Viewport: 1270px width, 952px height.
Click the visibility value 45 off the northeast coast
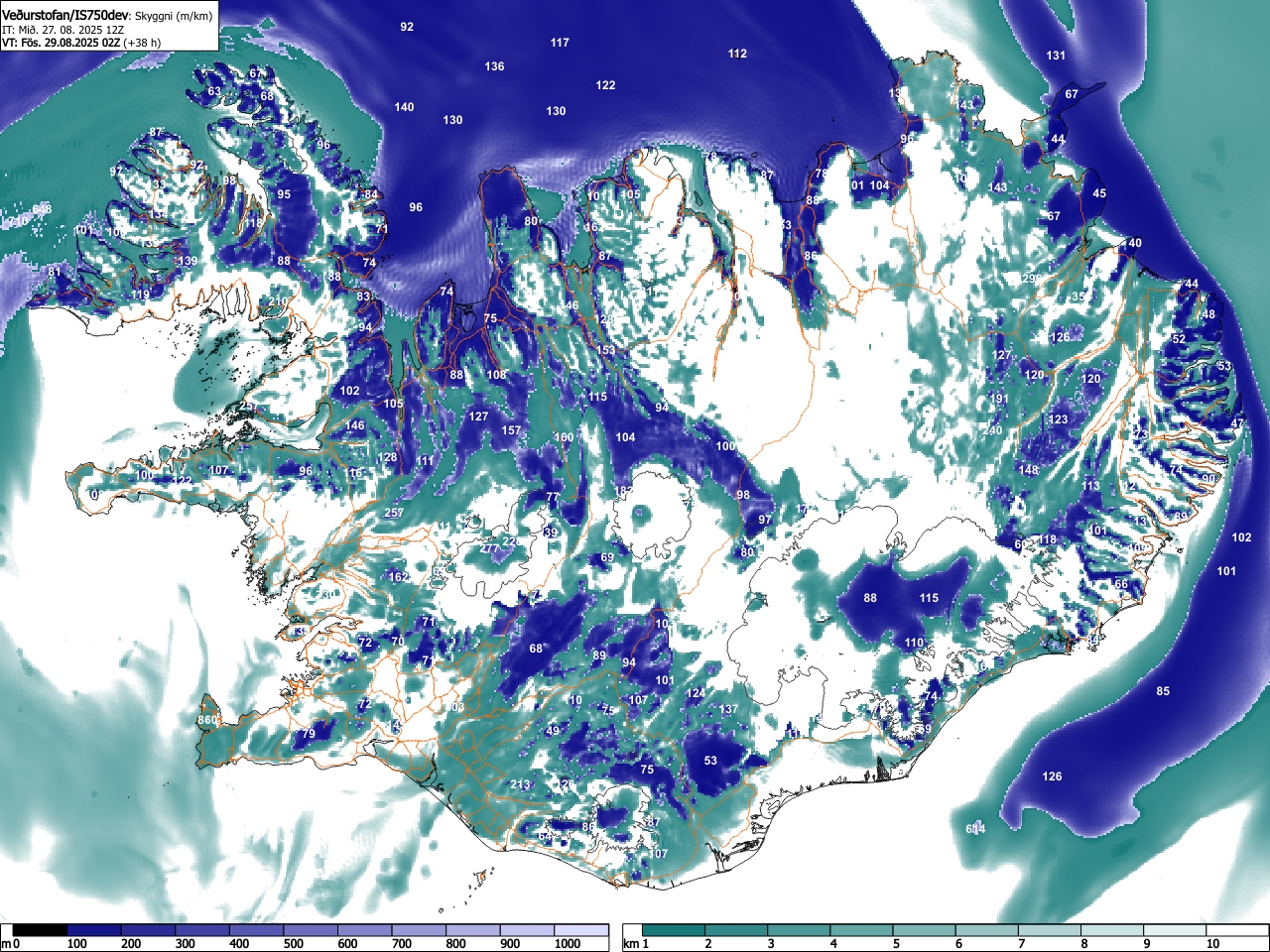[1099, 193]
